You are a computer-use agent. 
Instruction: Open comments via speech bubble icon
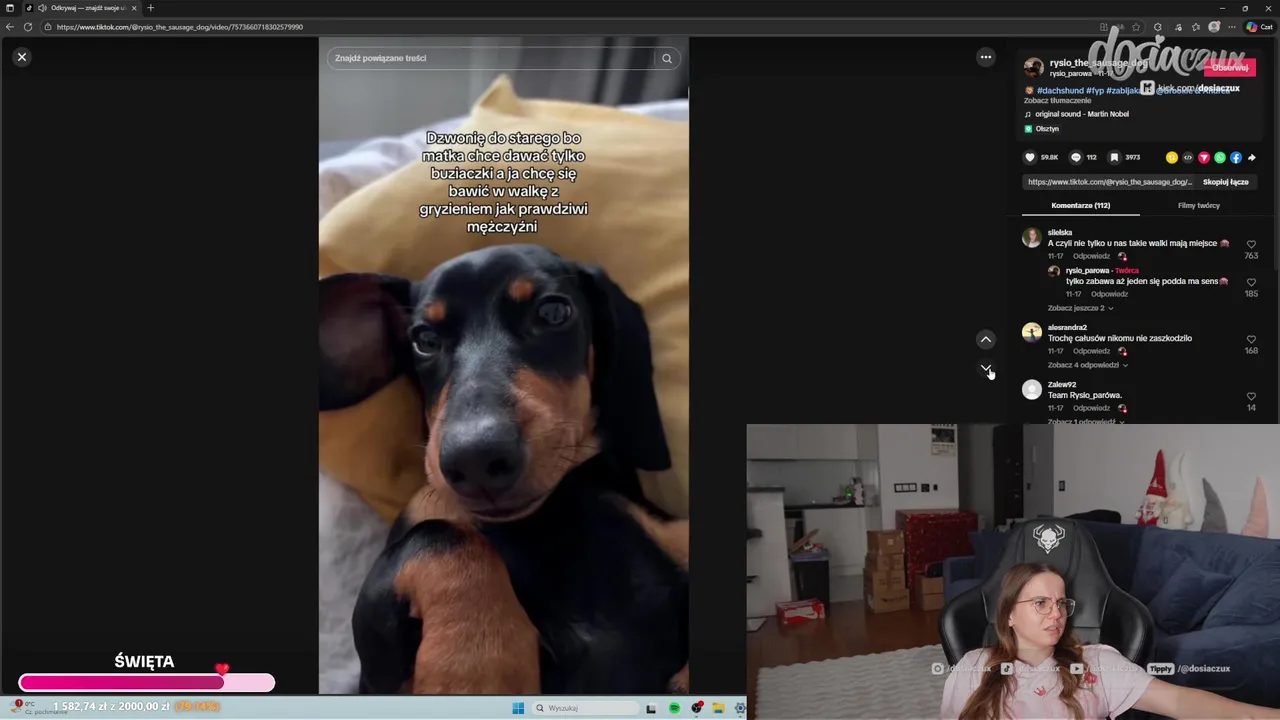1076,157
